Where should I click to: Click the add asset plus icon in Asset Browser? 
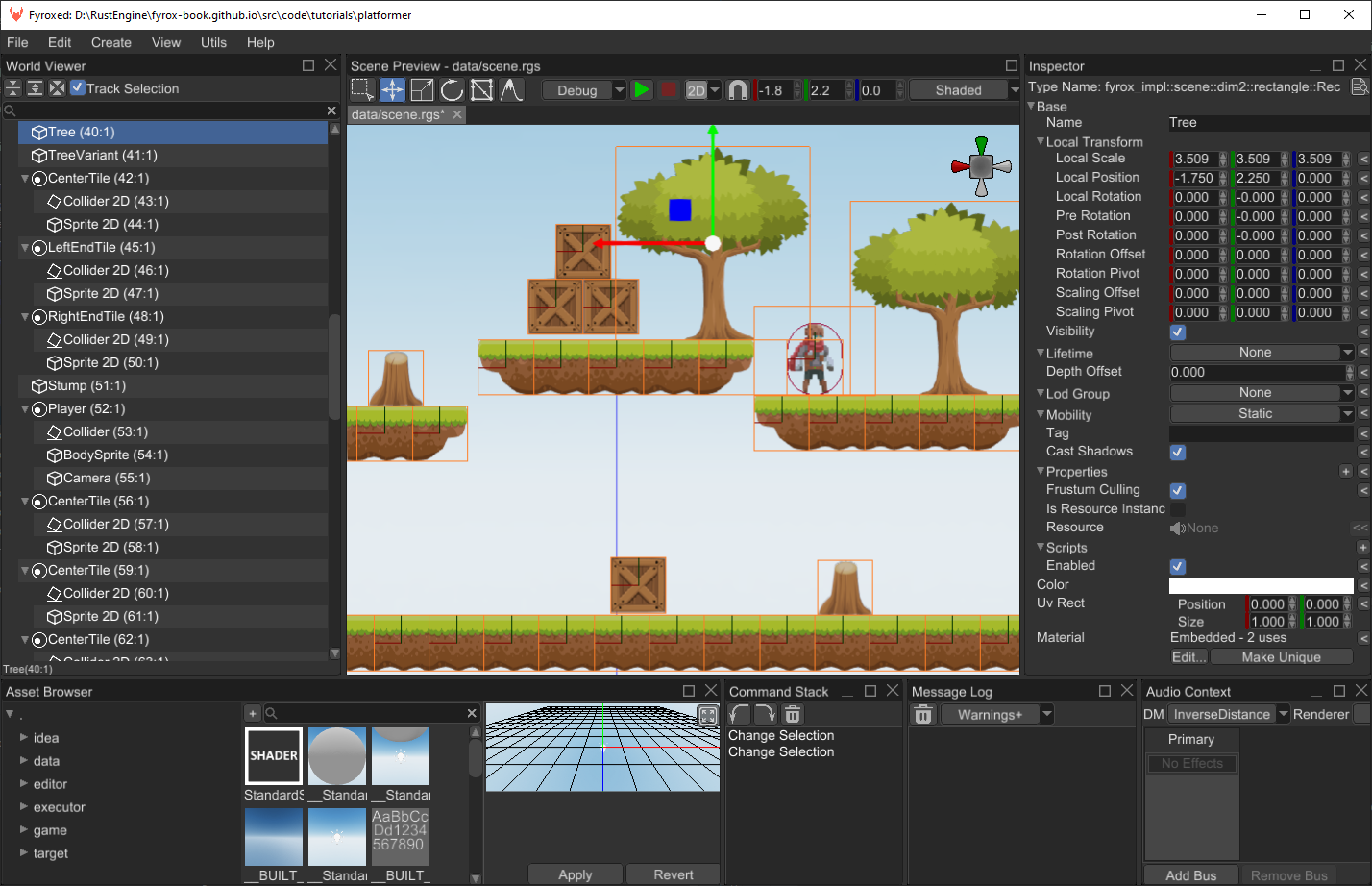(x=253, y=713)
